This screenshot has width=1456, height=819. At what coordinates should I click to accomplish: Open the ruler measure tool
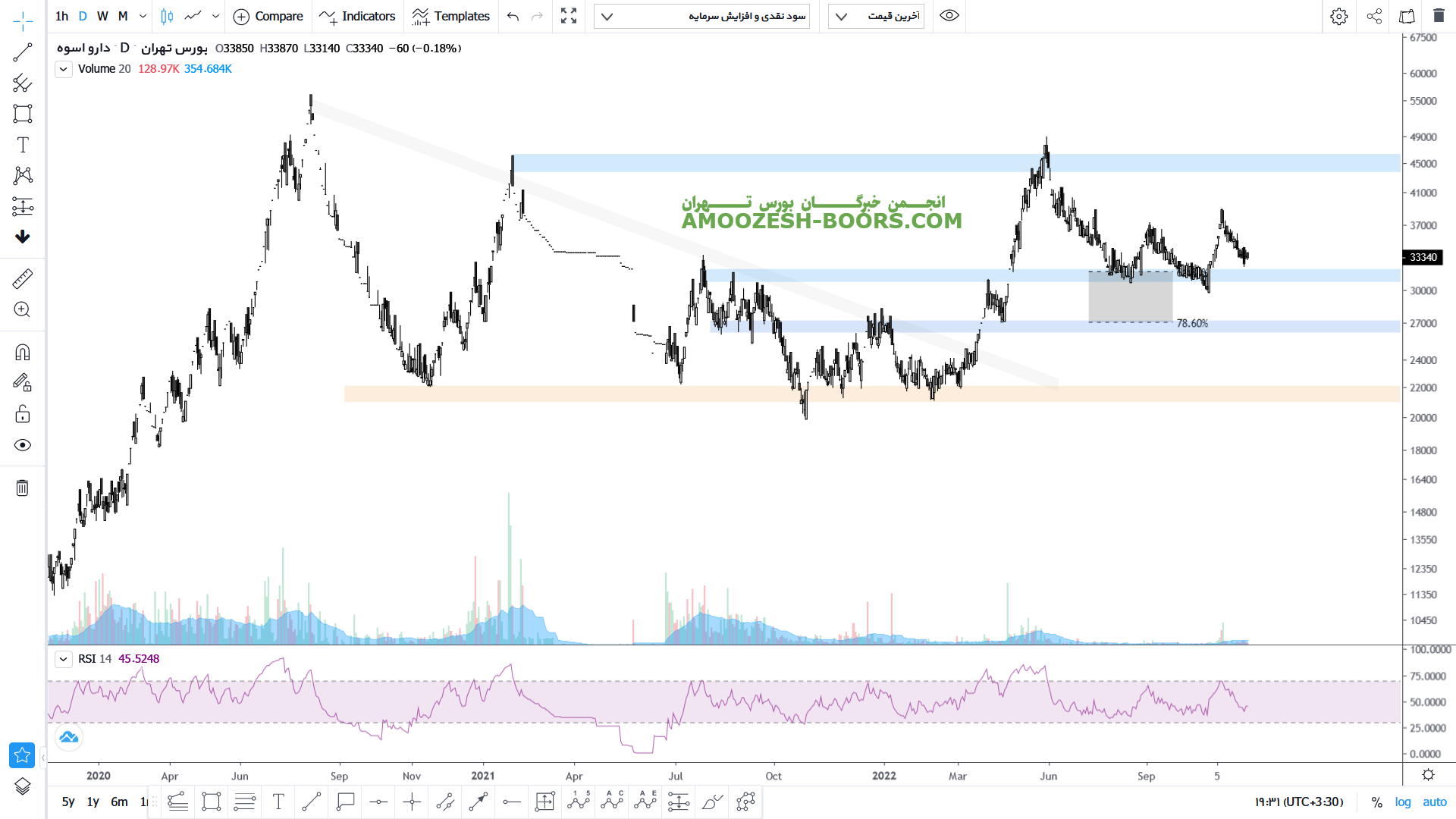click(x=23, y=278)
